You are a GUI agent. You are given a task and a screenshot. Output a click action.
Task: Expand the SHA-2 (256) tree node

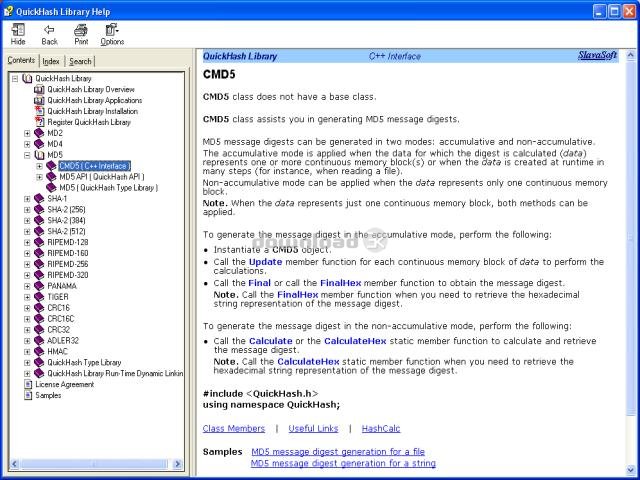tap(27, 210)
